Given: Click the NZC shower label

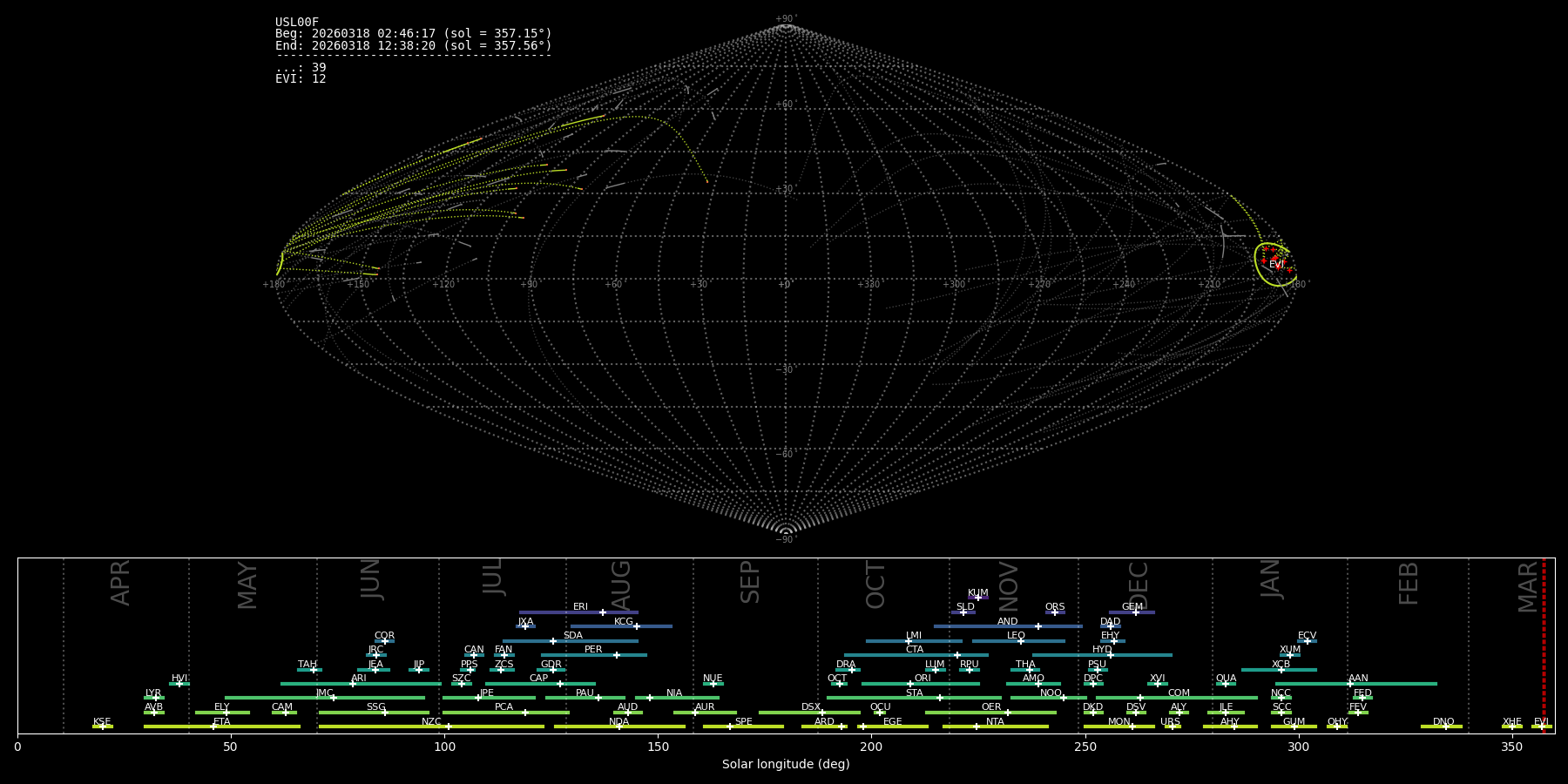Looking at the screenshot, I should 431,722.
